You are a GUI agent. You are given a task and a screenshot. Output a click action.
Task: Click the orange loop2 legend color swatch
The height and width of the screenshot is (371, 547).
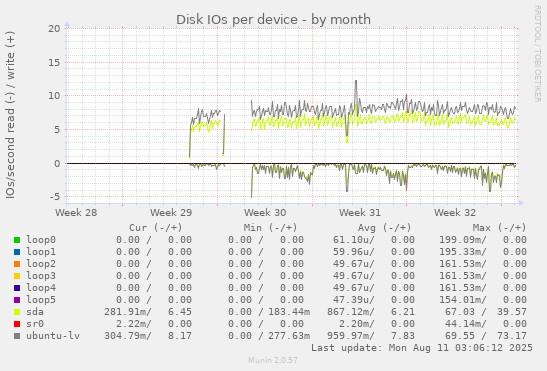click(x=17, y=264)
